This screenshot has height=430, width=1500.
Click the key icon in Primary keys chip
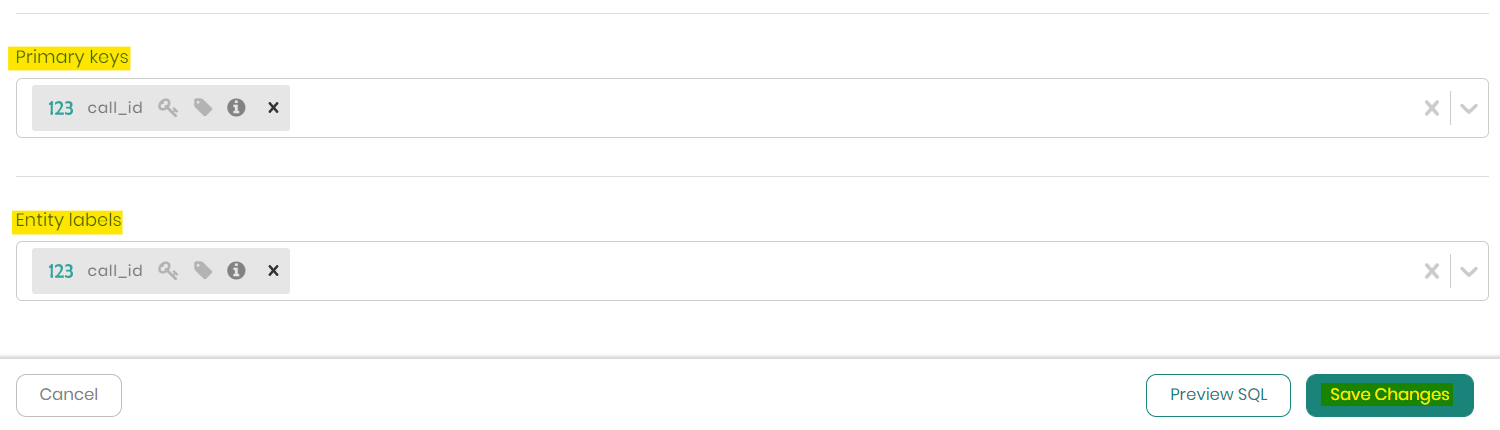pos(168,108)
